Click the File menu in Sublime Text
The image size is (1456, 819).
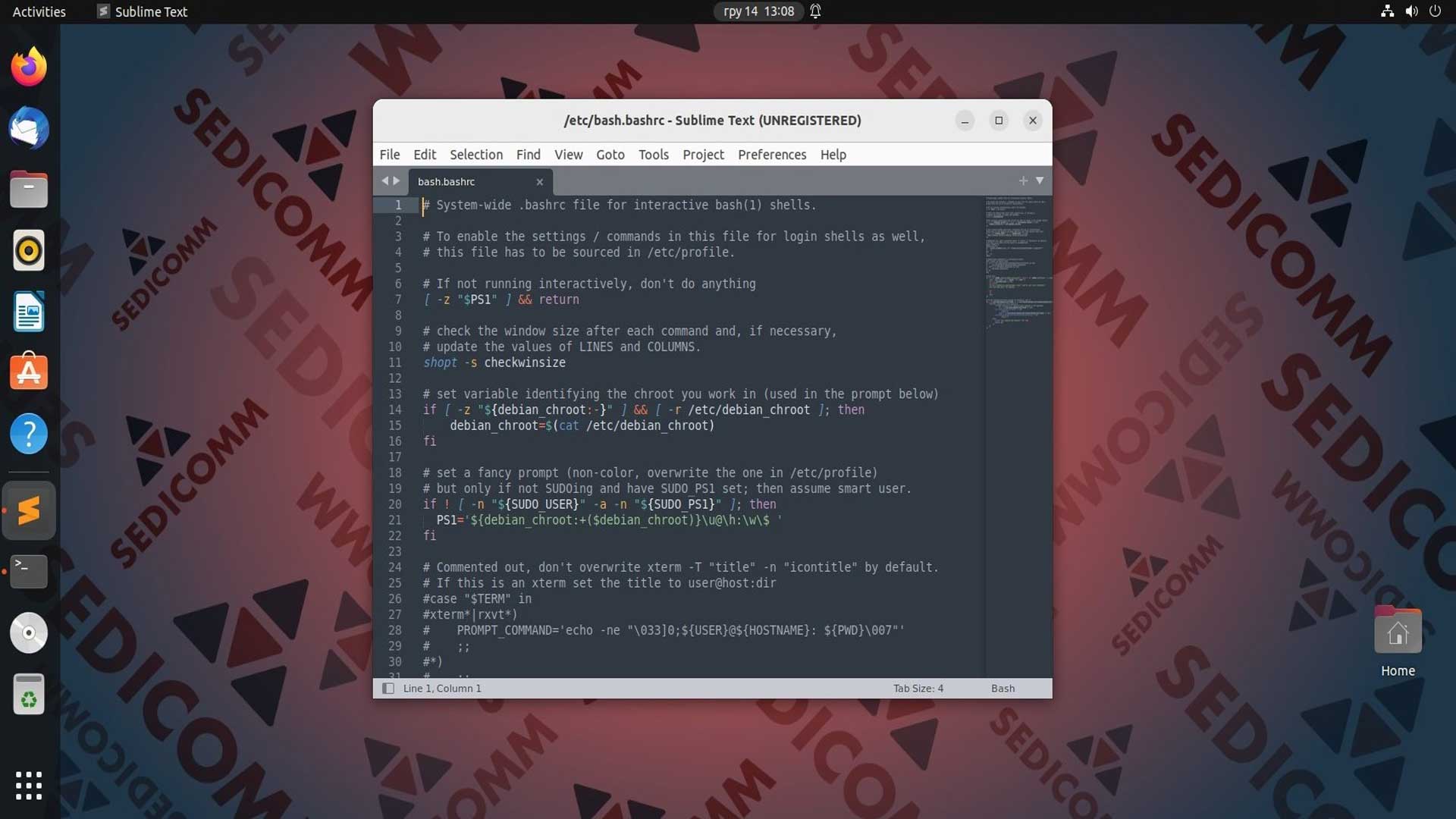click(389, 154)
